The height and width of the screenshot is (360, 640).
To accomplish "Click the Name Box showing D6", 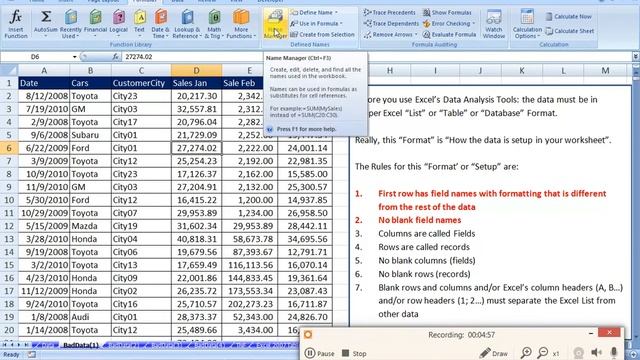I will click(x=35, y=57).
